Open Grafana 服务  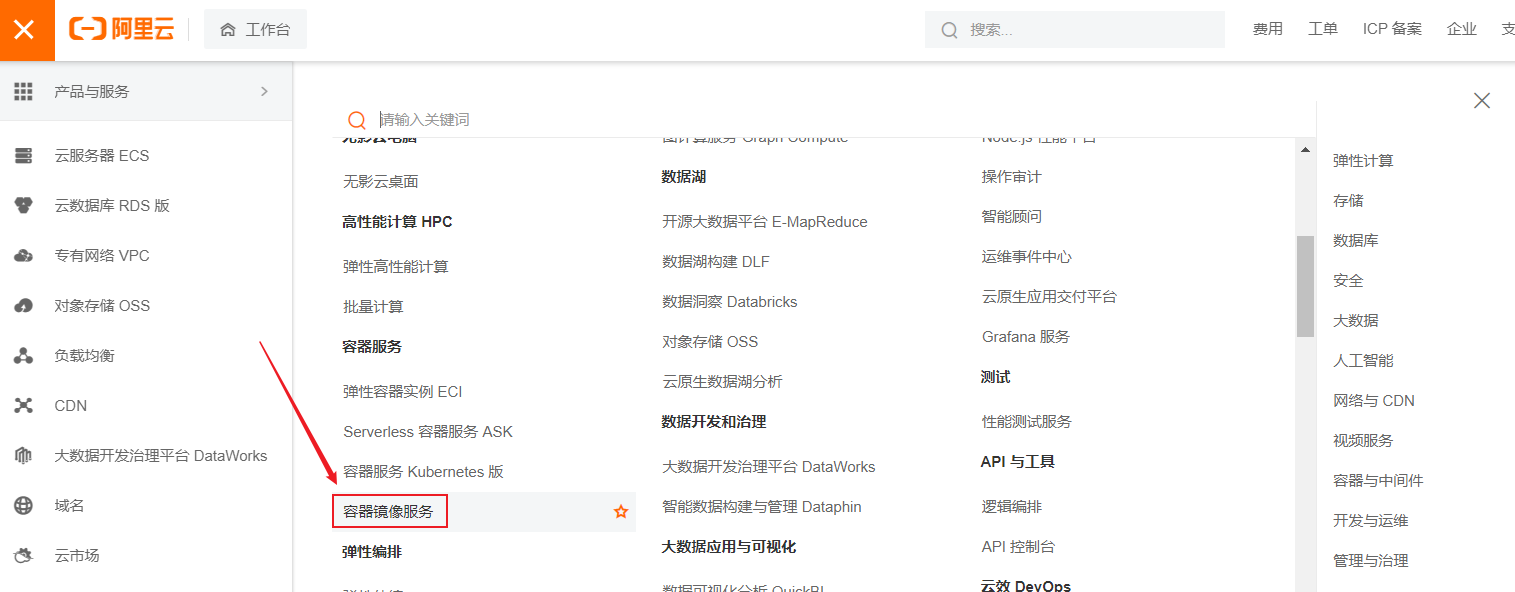pos(1026,337)
